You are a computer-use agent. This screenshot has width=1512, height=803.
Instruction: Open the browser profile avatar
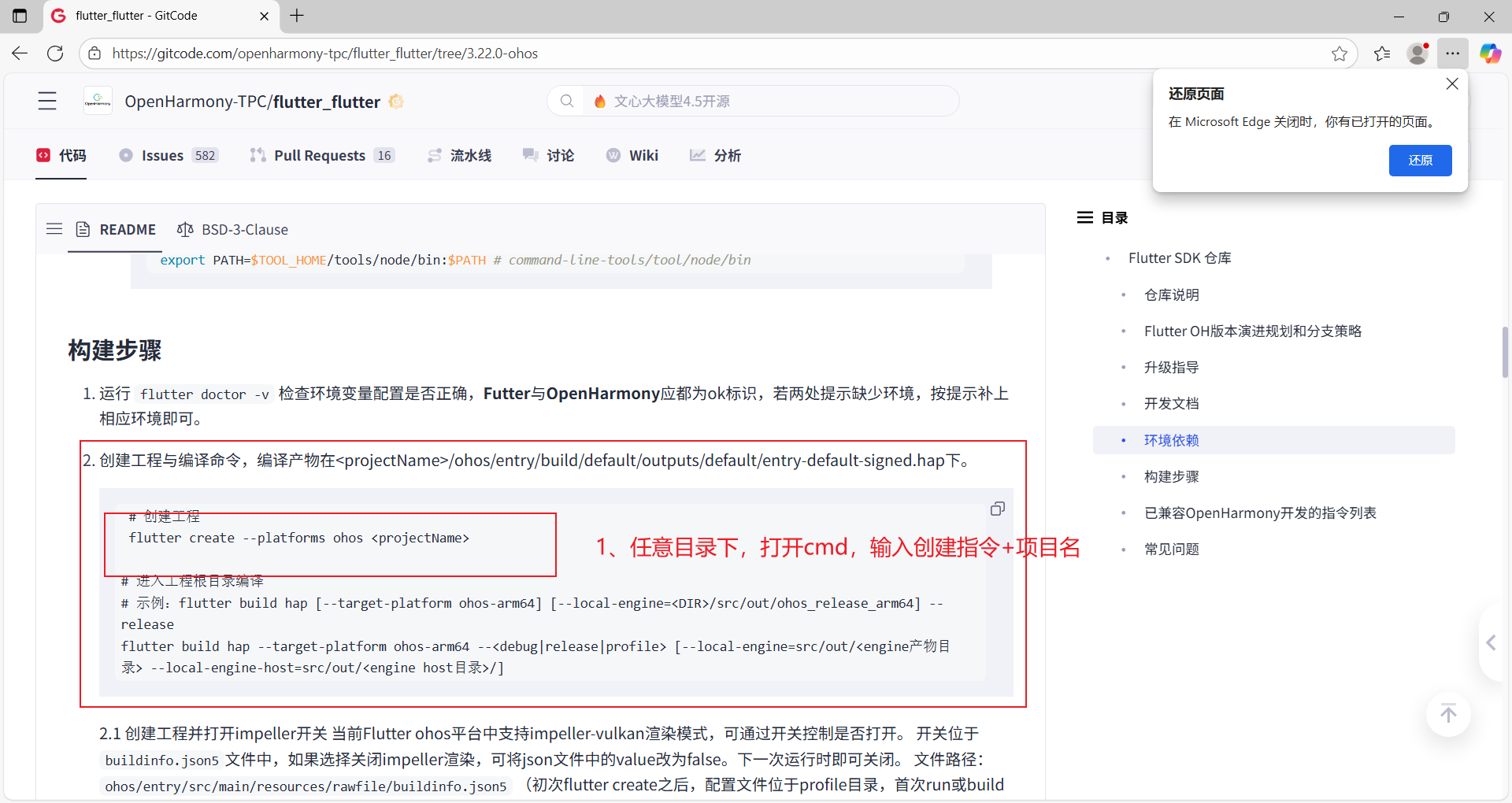(1417, 54)
